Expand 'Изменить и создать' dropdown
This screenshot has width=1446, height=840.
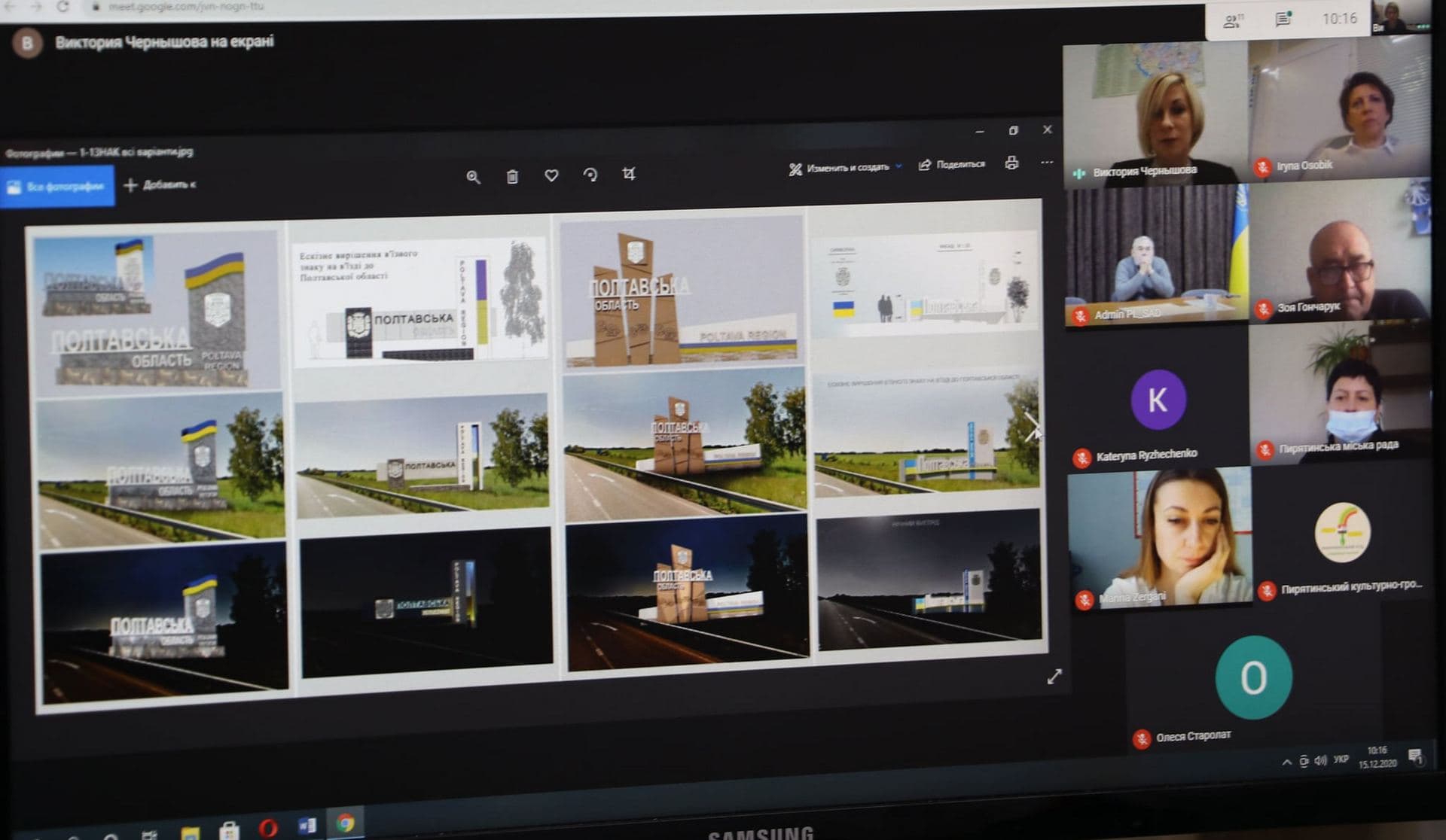[845, 168]
